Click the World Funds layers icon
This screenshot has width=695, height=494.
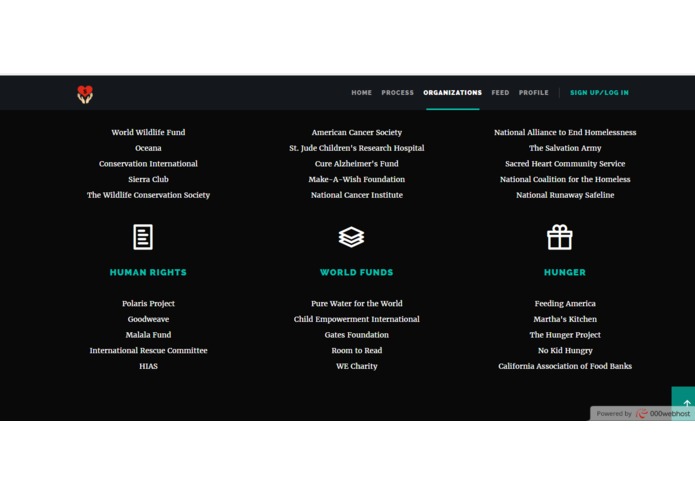pos(351,237)
